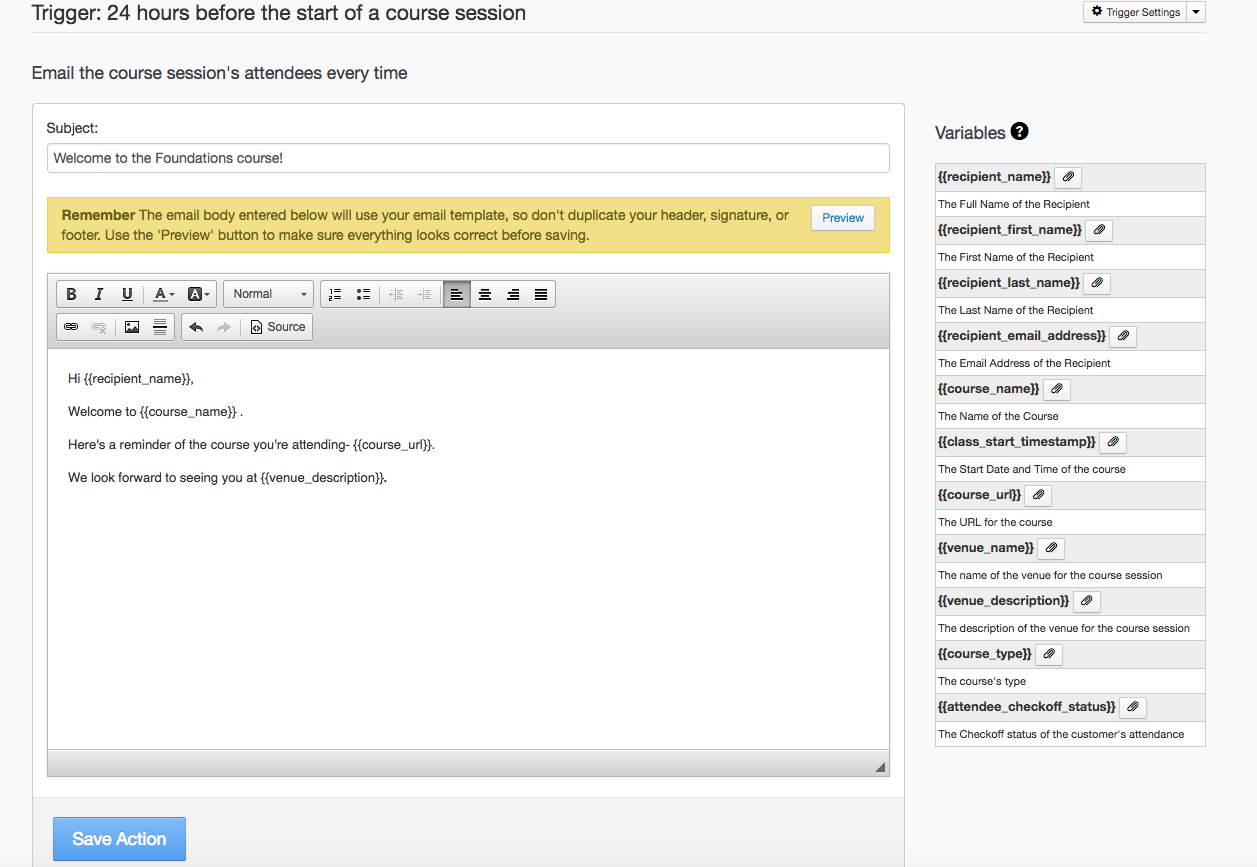Screen dimensions: 1257x867
Task: Insert a horizontal line
Action: (159, 327)
